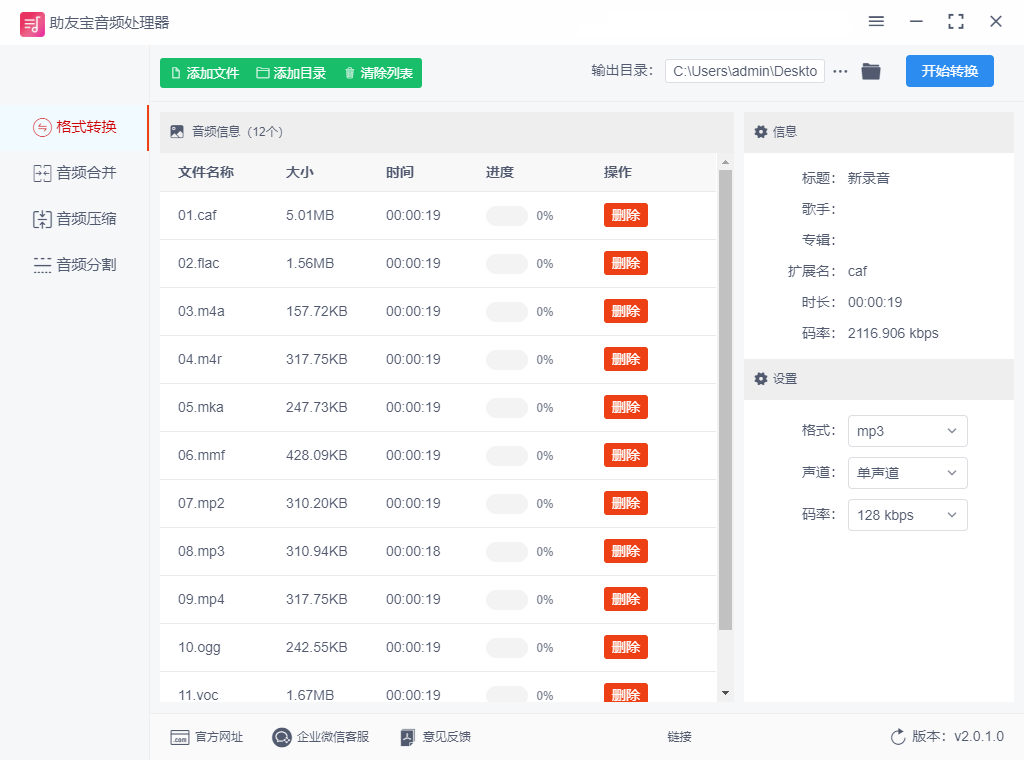Viewport: 1024px width, 760px height.
Task: Click the 设置 gear panel icon
Action: tap(761, 378)
